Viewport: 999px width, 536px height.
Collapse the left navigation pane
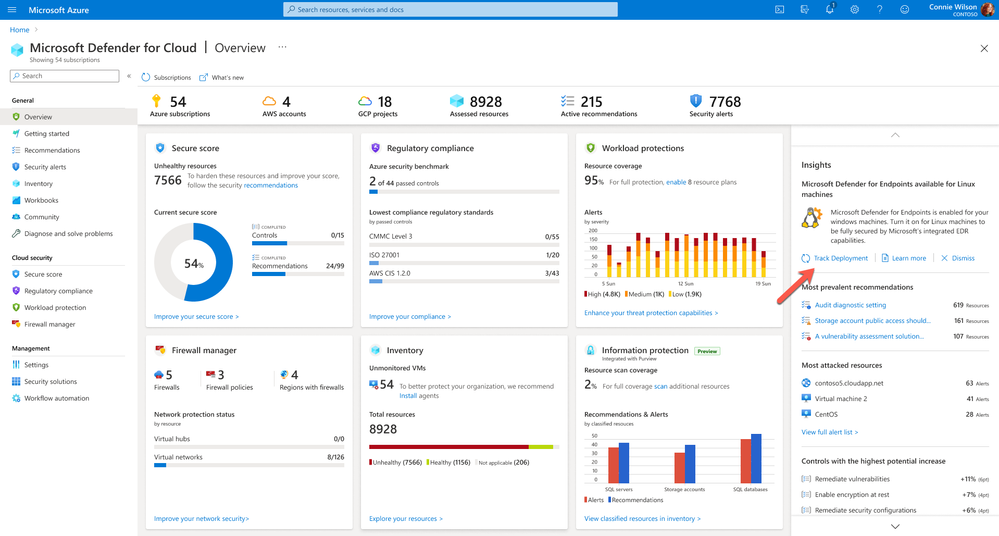coord(129,76)
